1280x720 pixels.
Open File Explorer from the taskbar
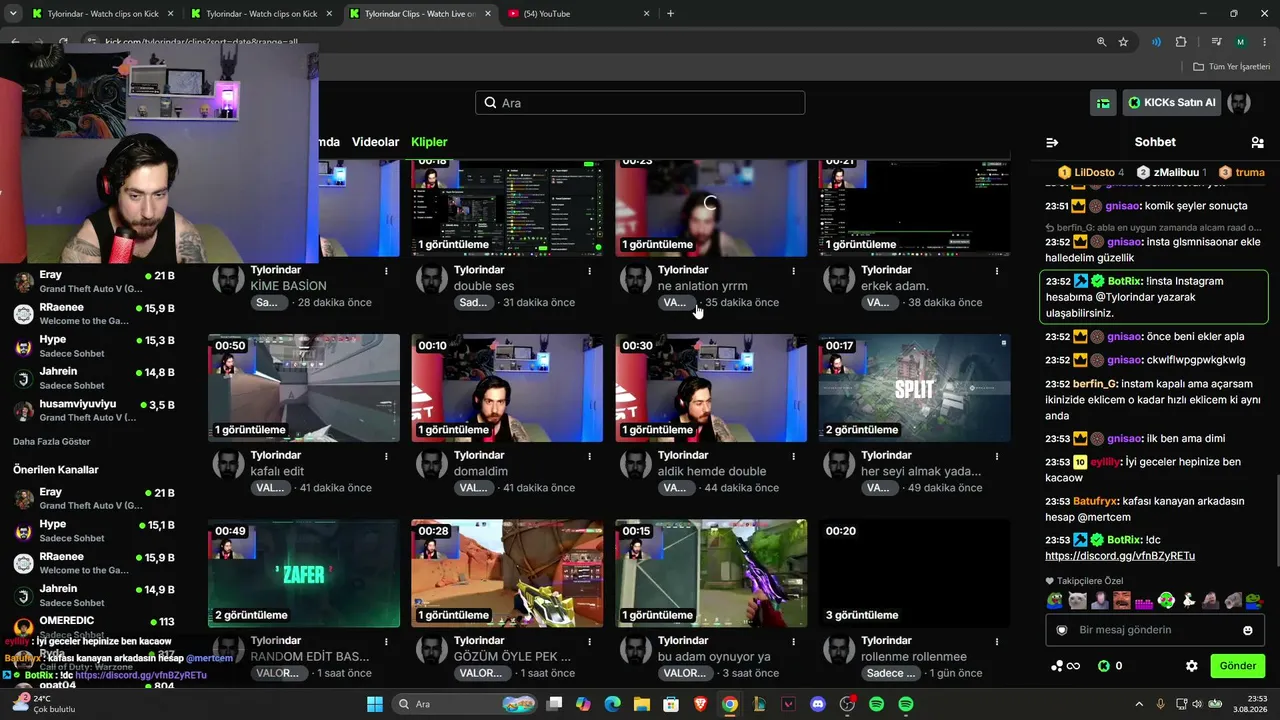pyautogui.click(x=642, y=704)
